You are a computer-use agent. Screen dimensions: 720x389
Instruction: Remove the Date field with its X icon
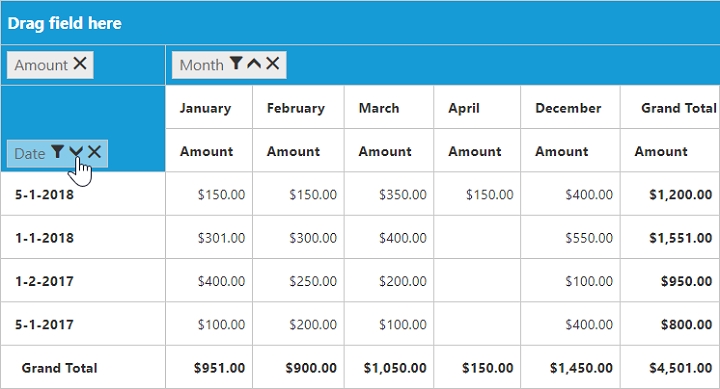click(95, 152)
